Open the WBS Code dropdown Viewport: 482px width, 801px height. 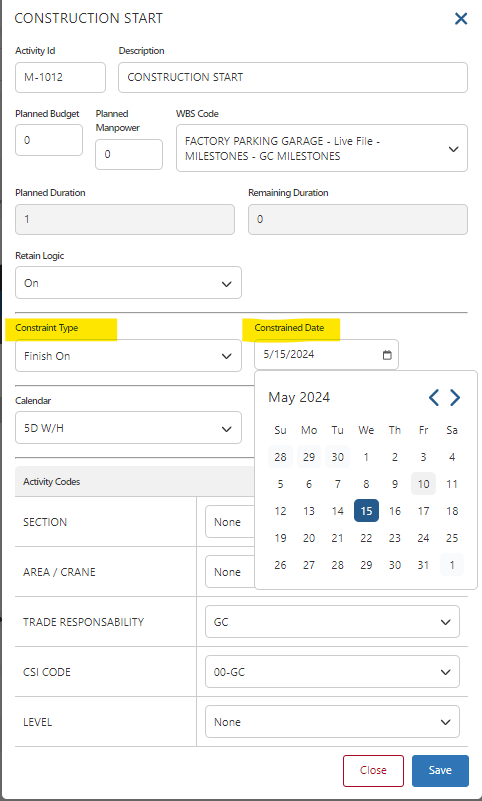click(322, 148)
